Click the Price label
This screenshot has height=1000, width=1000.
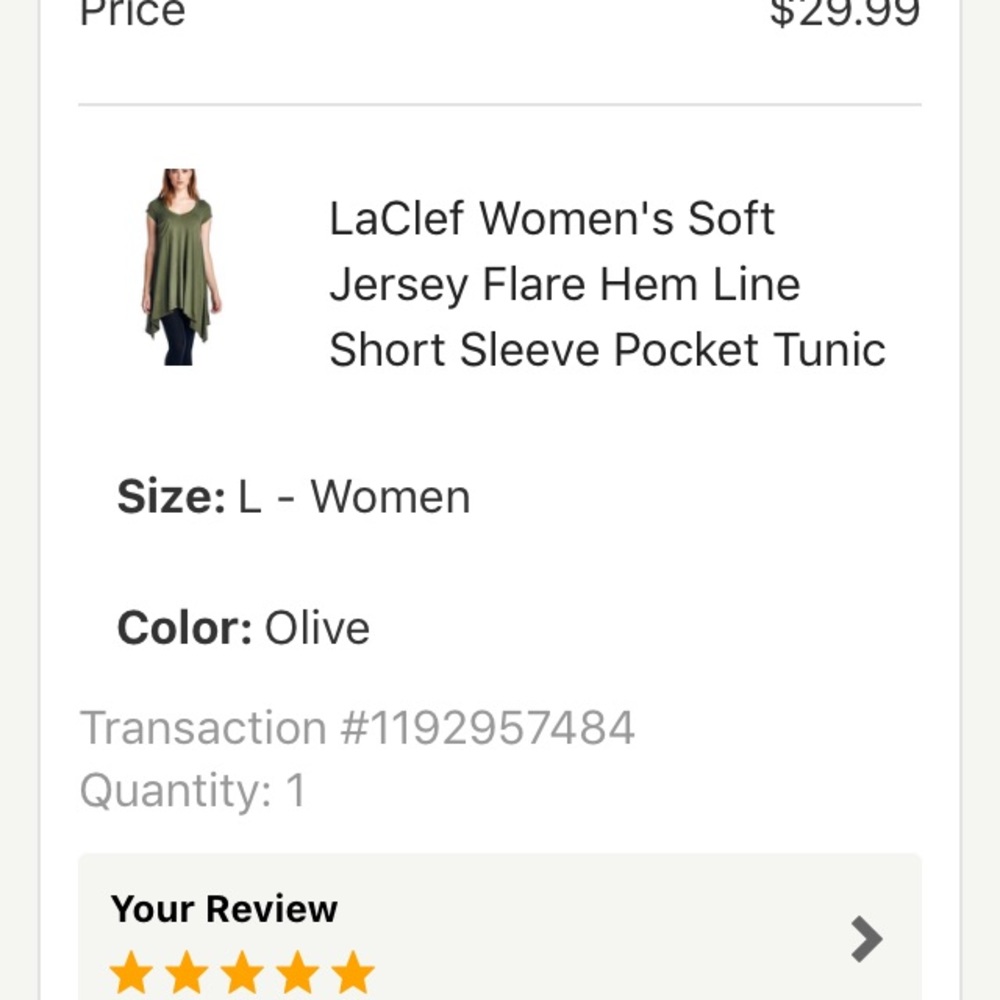click(x=134, y=14)
